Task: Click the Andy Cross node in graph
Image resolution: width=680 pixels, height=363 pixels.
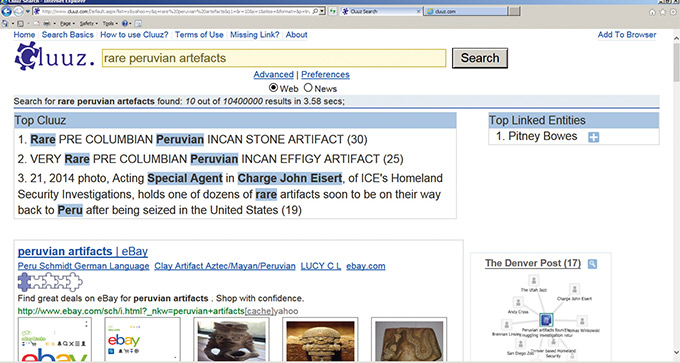Action: click(x=518, y=302)
